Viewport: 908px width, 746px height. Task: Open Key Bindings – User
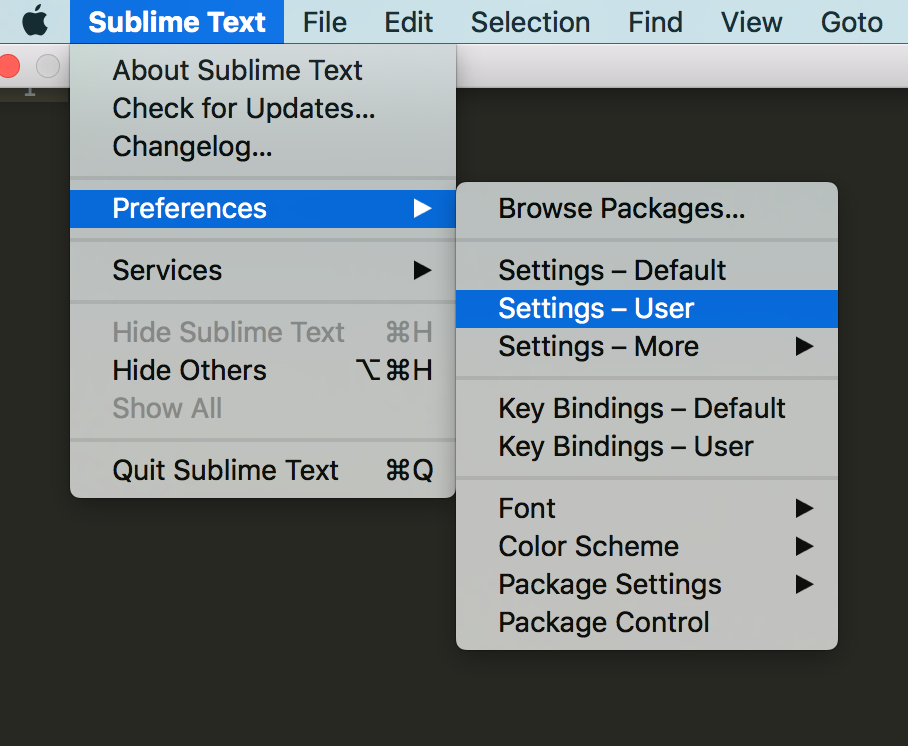pos(647,447)
